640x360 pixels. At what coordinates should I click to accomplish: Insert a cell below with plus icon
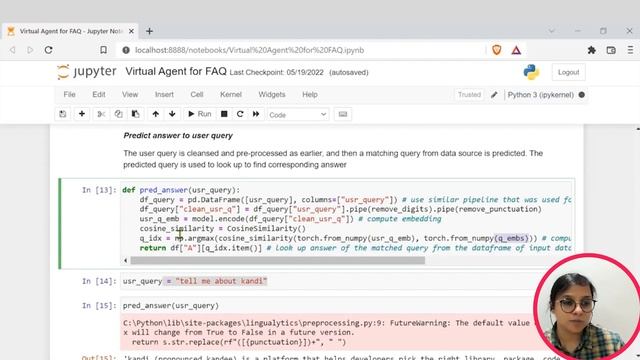tap(82, 114)
